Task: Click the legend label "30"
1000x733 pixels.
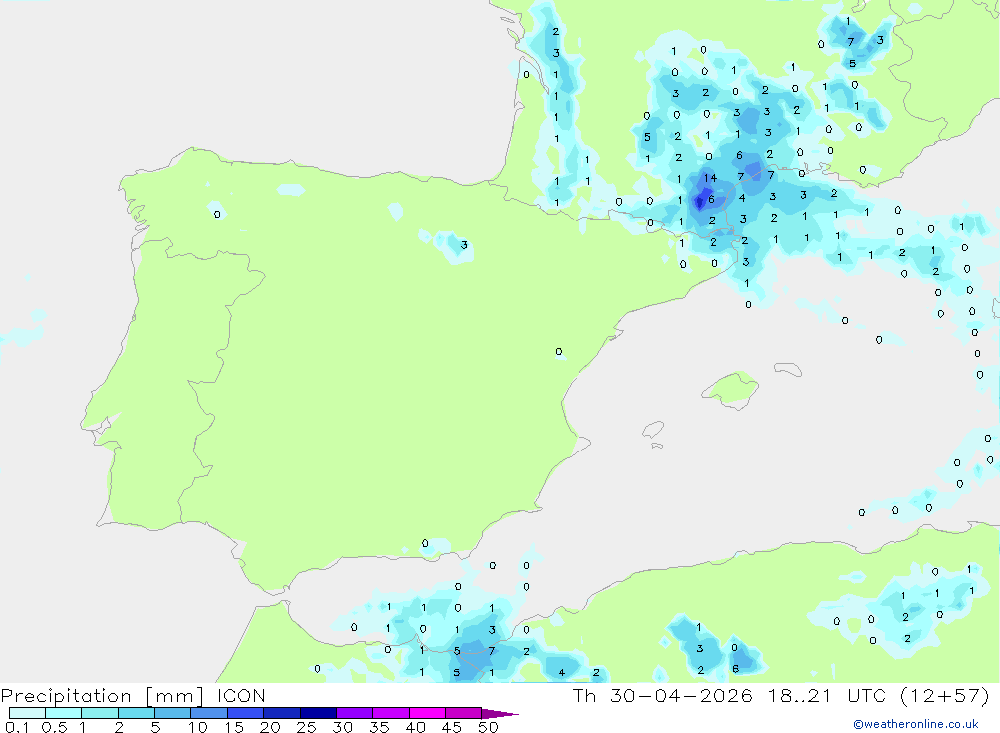Action: click(343, 727)
